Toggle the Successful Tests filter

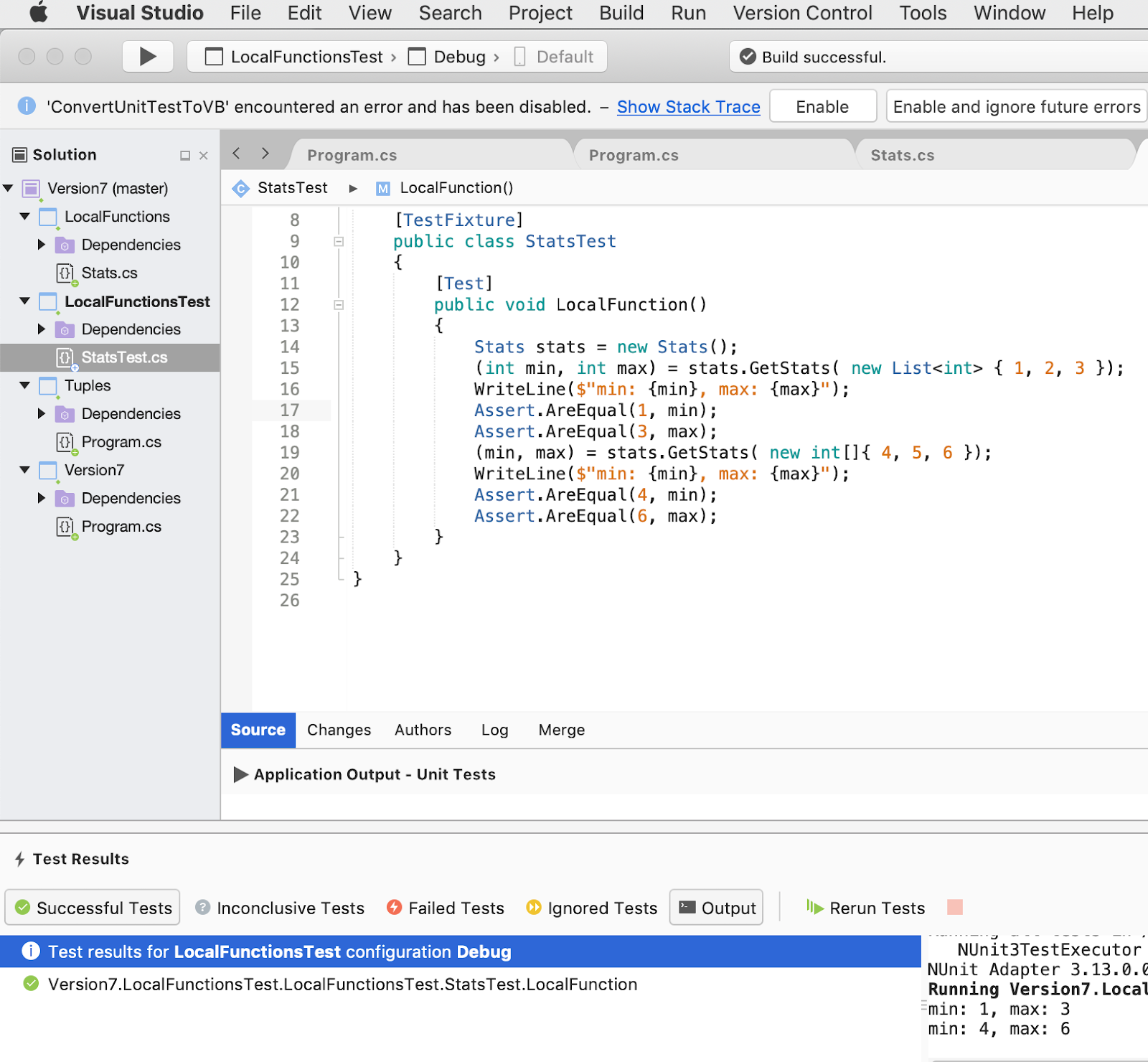[93, 908]
